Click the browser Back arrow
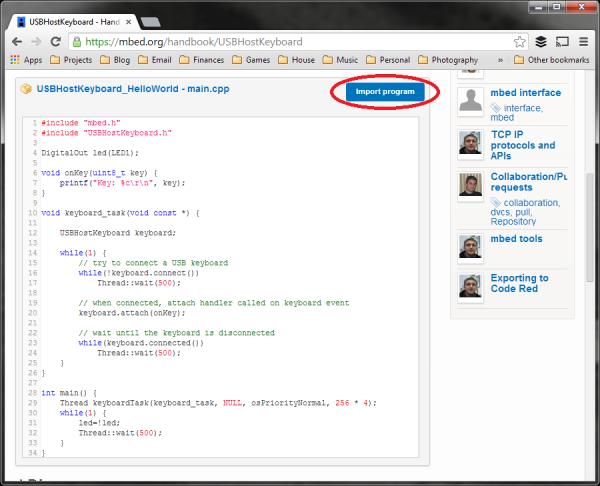This screenshot has height=486, width=600. (x=17, y=42)
